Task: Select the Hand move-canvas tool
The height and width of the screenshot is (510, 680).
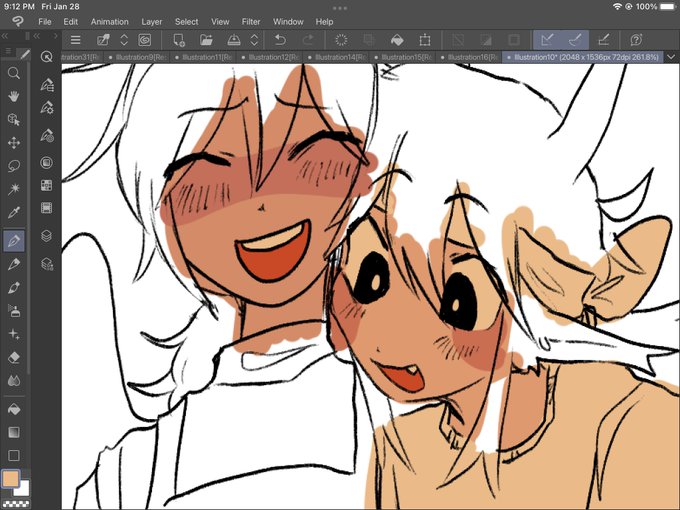Action: click(x=14, y=96)
